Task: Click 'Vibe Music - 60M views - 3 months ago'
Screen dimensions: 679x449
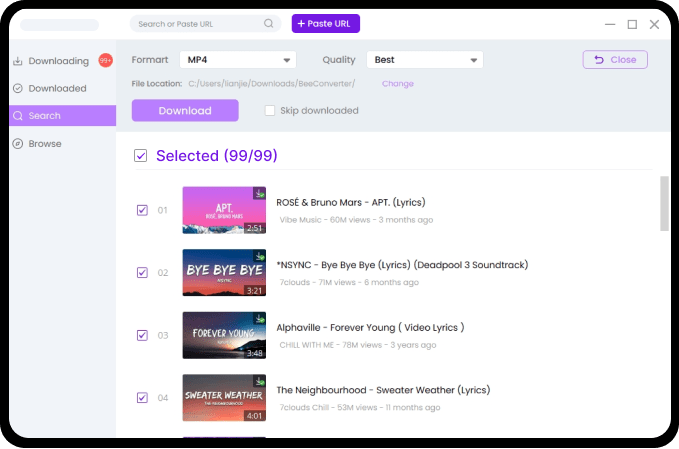Action: click(356, 220)
